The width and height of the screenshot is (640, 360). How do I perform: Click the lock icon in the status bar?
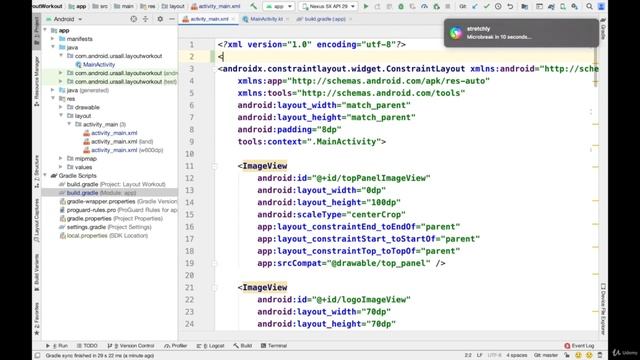(567, 356)
